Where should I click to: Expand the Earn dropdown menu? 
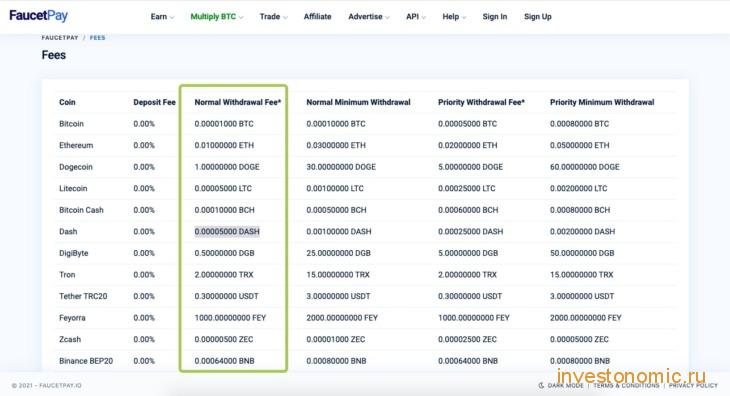pyautogui.click(x=162, y=16)
